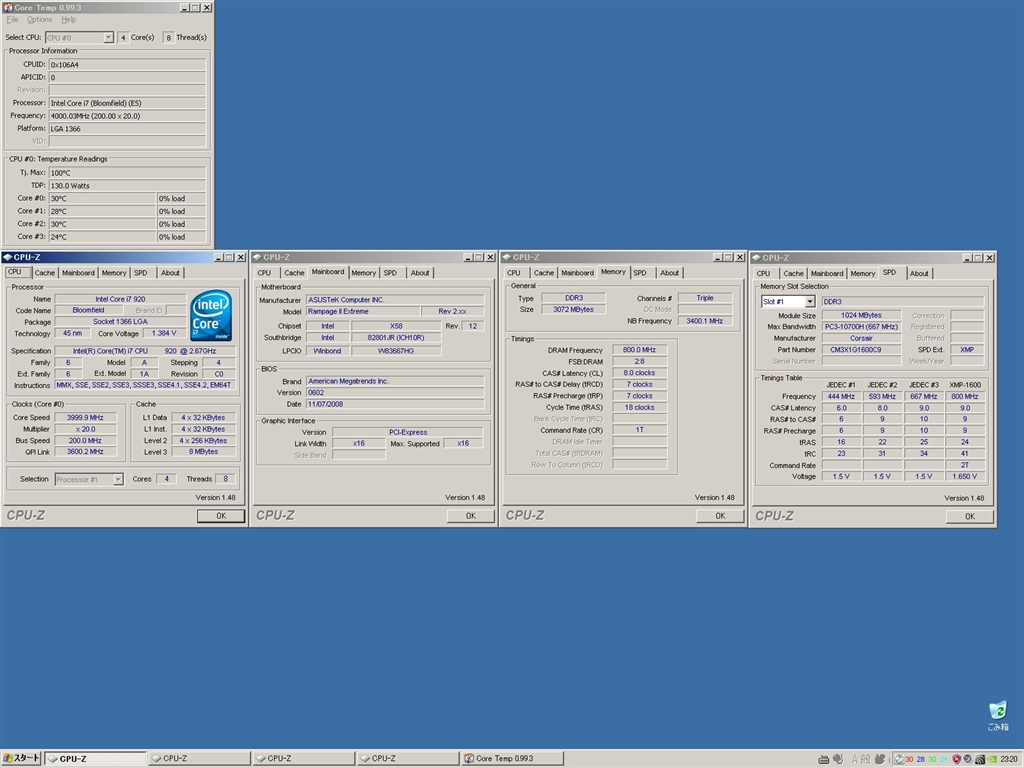Select SPD tab in Mainboard CPU-Z window
The width and height of the screenshot is (1024, 768).
click(390, 273)
